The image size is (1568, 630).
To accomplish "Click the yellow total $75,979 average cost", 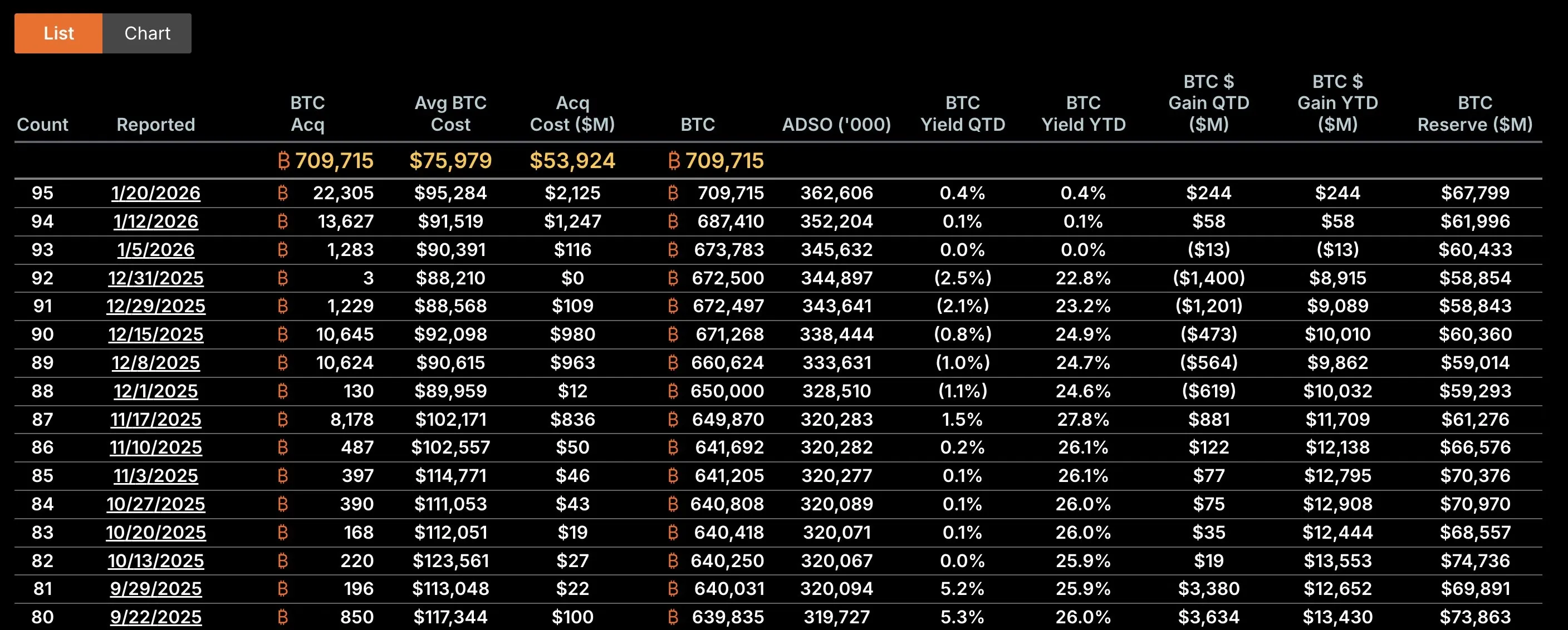I will pos(450,160).
